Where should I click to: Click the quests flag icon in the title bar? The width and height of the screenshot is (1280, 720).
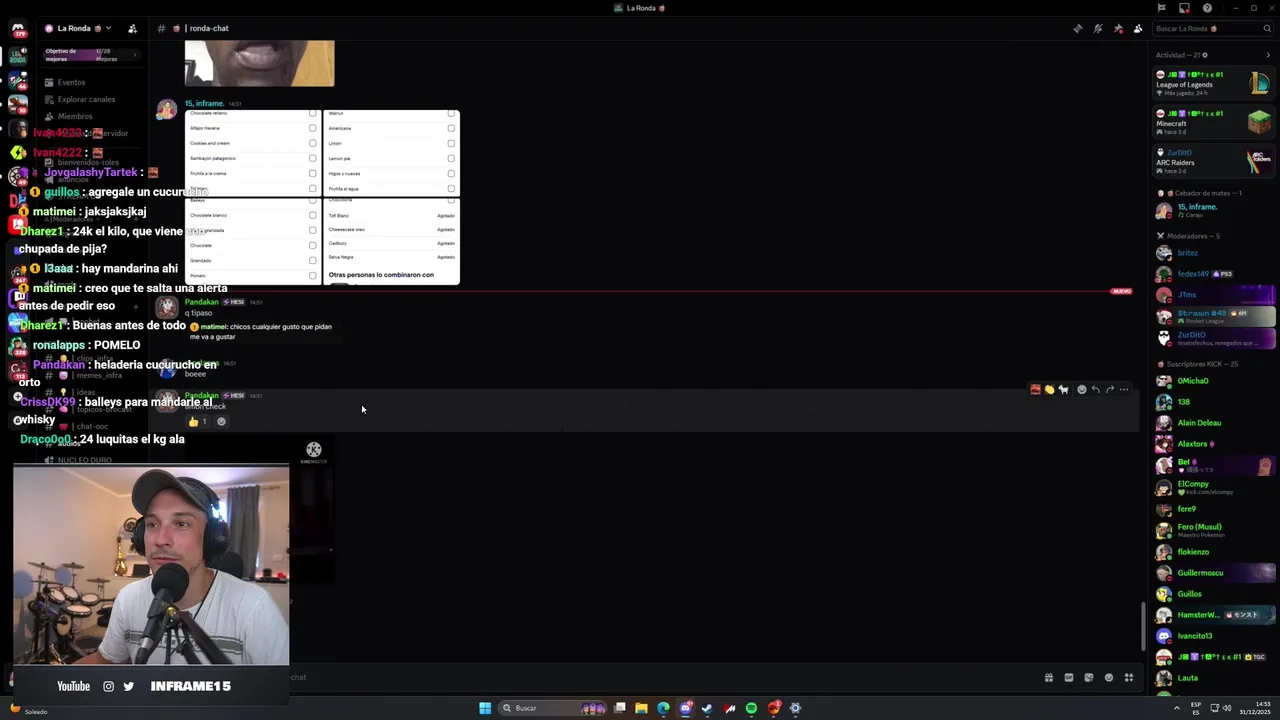[1162, 8]
